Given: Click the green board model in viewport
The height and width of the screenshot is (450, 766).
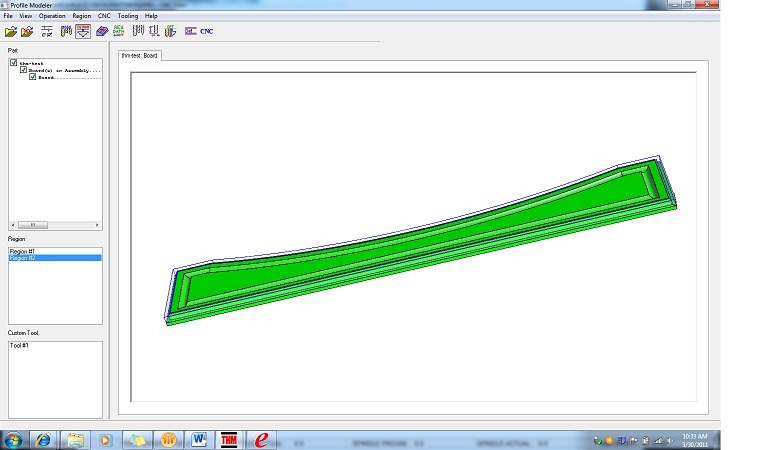Looking at the screenshot, I should tap(400, 240).
